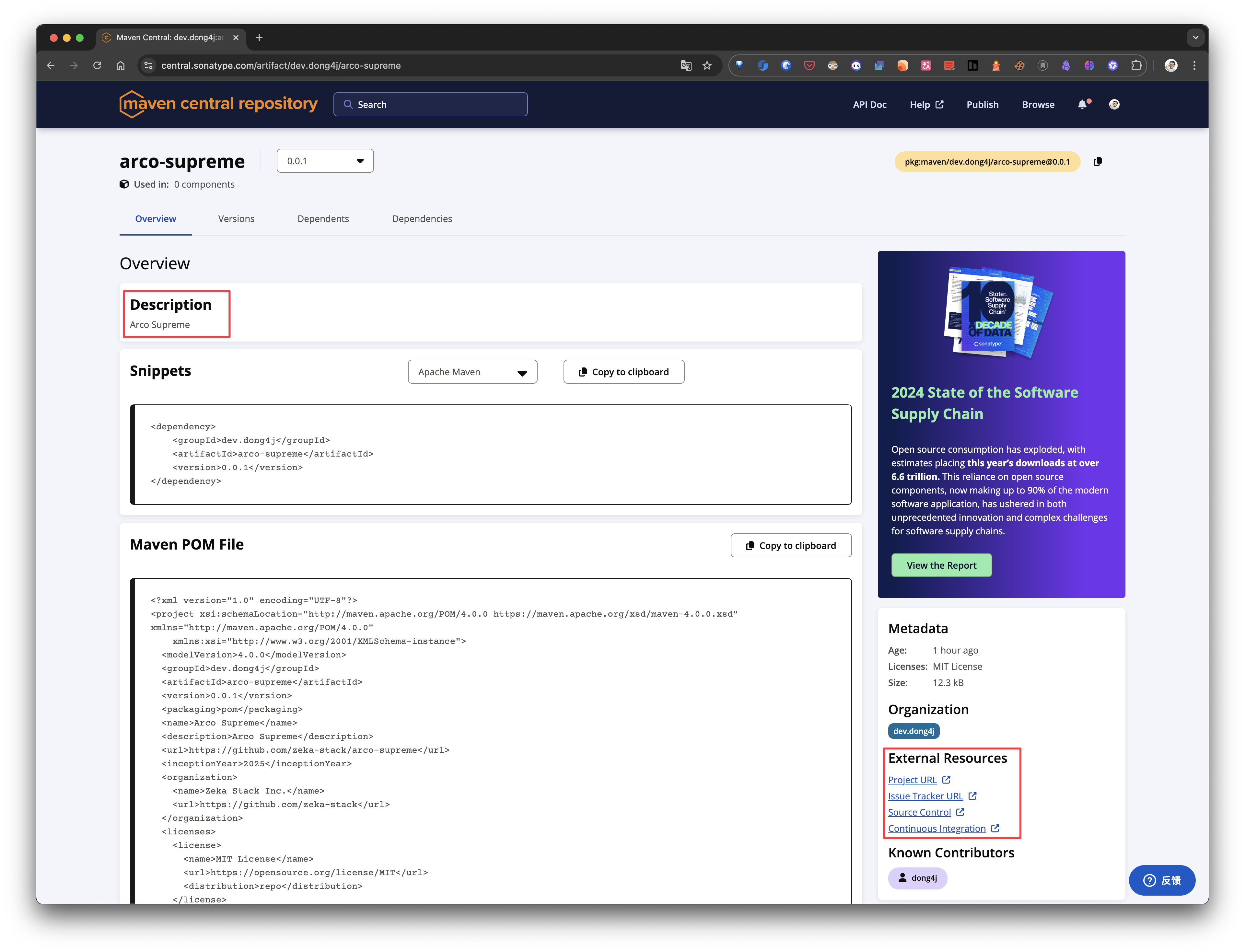The image size is (1245, 952).
Task: Close the Maven Central tab
Action: pos(236,38)
